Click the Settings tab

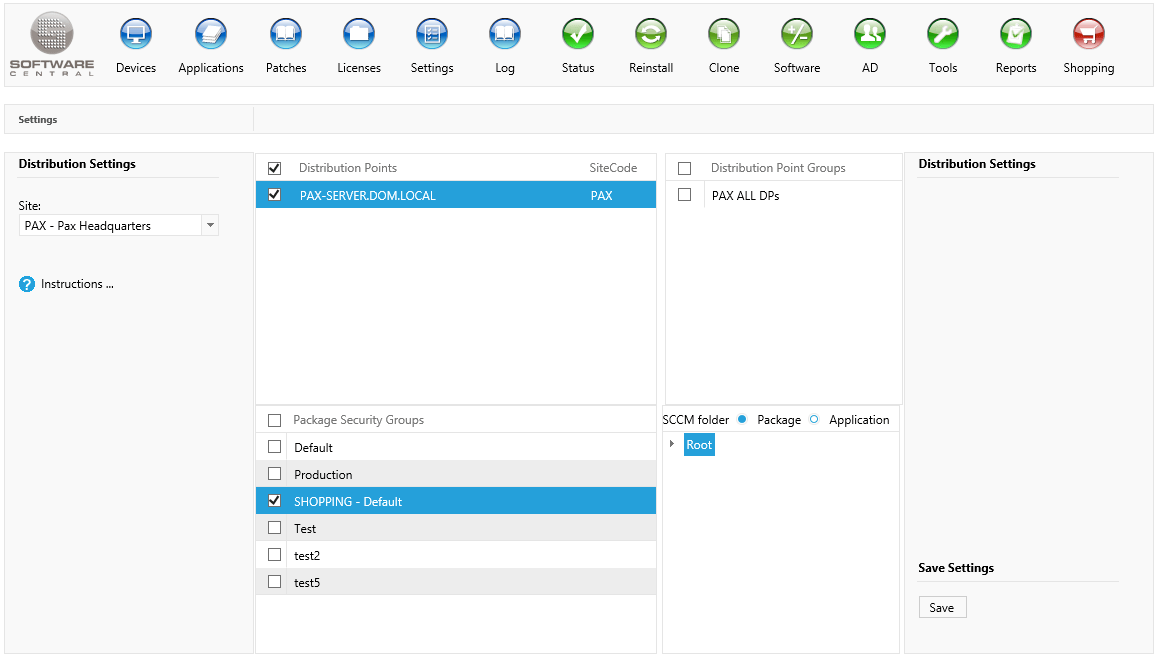(37, 119)
